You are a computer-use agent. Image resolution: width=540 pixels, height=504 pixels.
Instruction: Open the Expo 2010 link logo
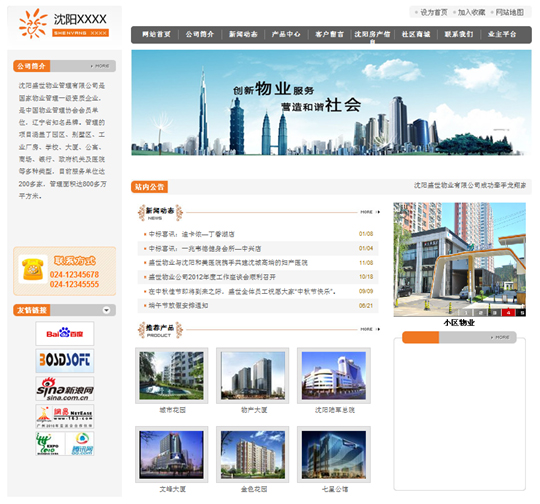50,444
